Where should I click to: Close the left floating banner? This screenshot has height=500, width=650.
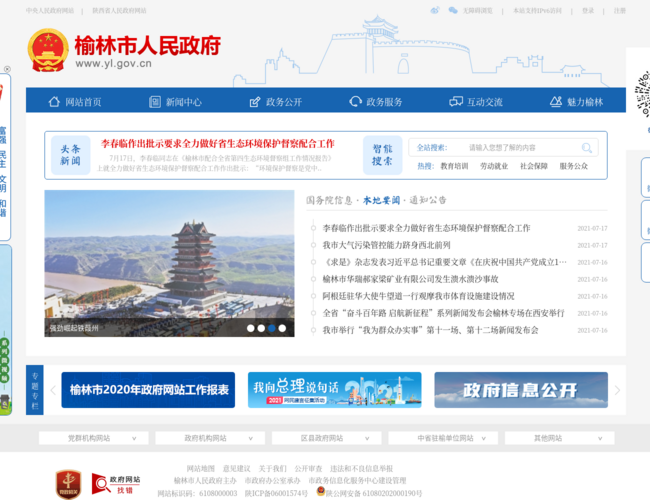click(7, 69)
